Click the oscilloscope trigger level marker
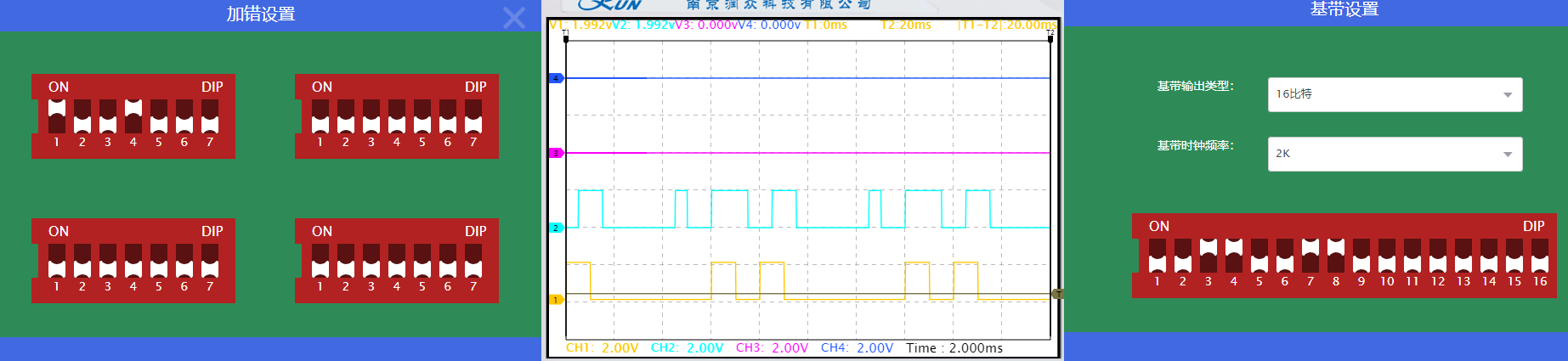 coord(1057,294)
